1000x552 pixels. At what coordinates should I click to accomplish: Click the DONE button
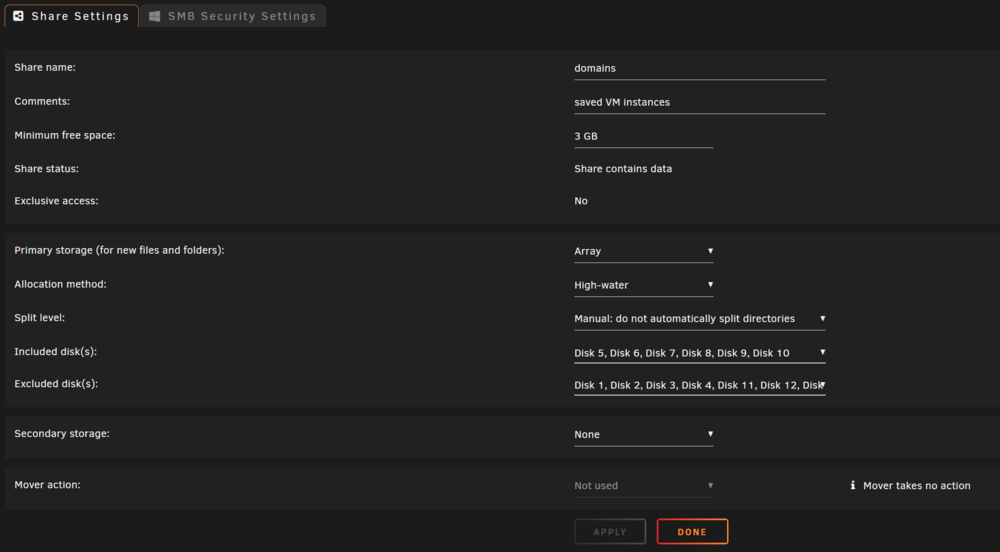[693, 532]
